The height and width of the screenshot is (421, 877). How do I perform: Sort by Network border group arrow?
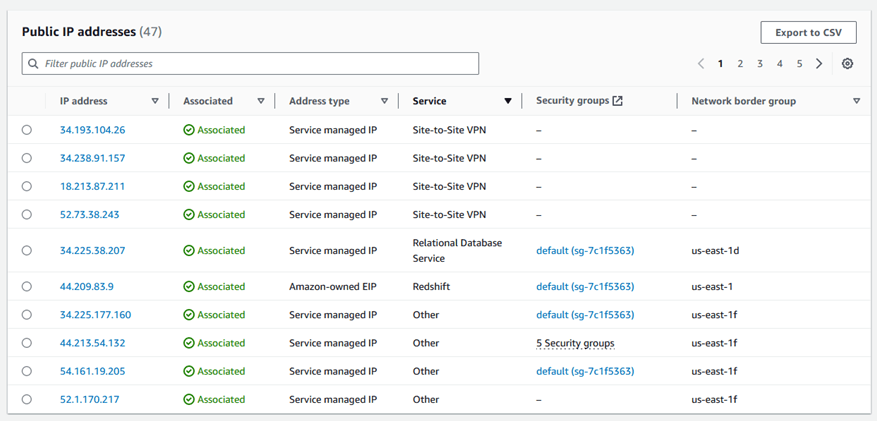[856, 101]
